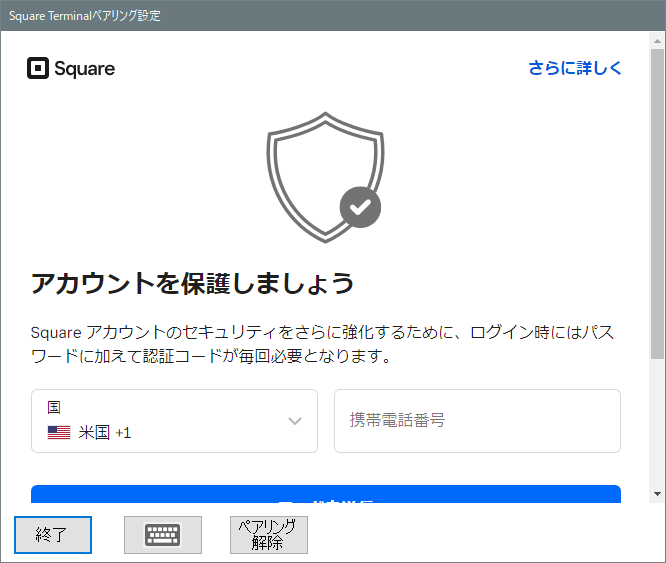The height and width of the screenshot is (563, 666).
Task: Click the アカウントを保護しましょう heading
Action: click(x=193, y=283)
